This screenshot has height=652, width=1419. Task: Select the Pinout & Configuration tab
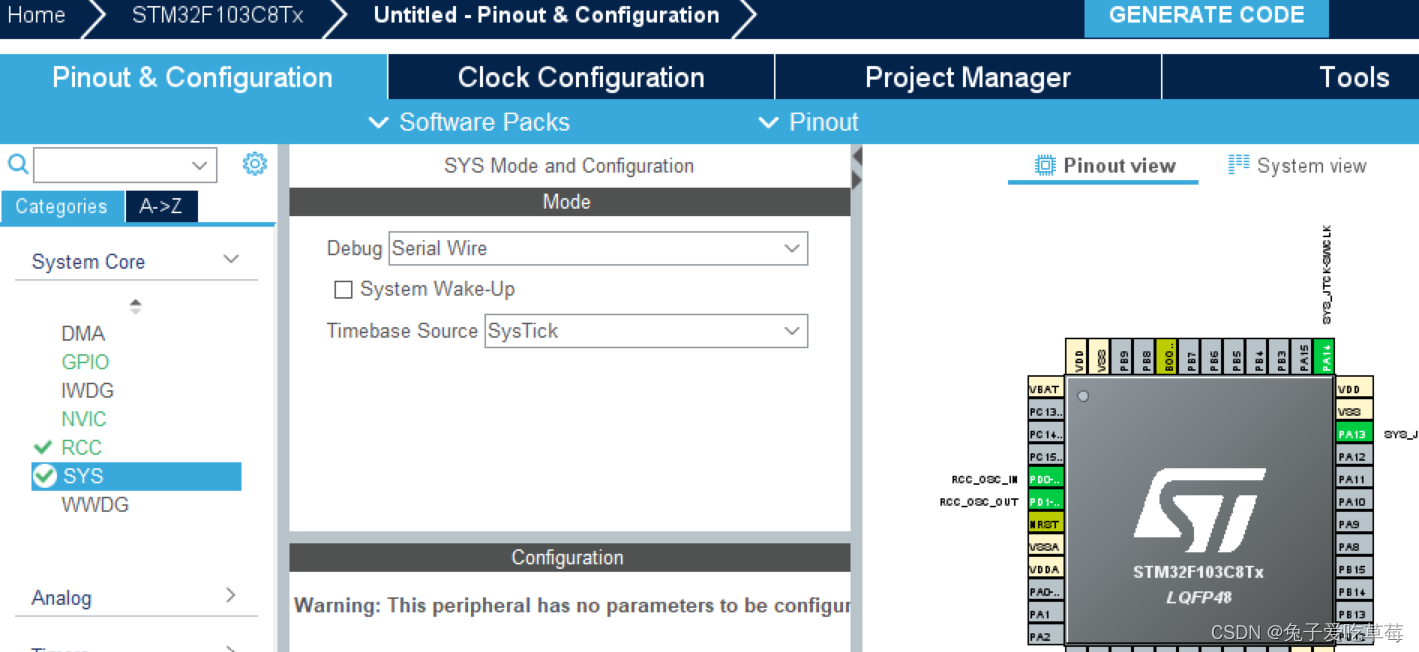coord(193,77)
